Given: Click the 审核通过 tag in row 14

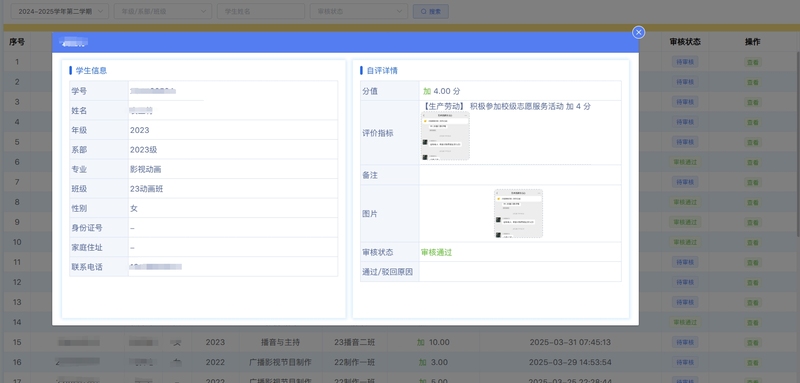Looking at the screenshot, I should pos(685,322).
